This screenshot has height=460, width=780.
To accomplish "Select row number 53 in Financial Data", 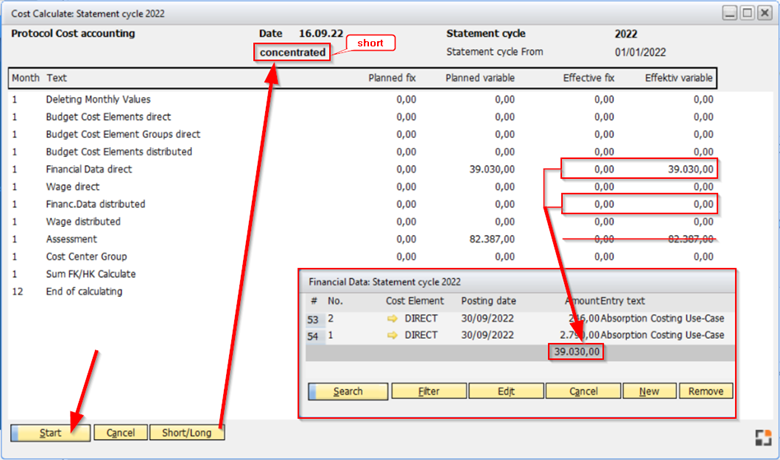I will [x=314, y=318].
